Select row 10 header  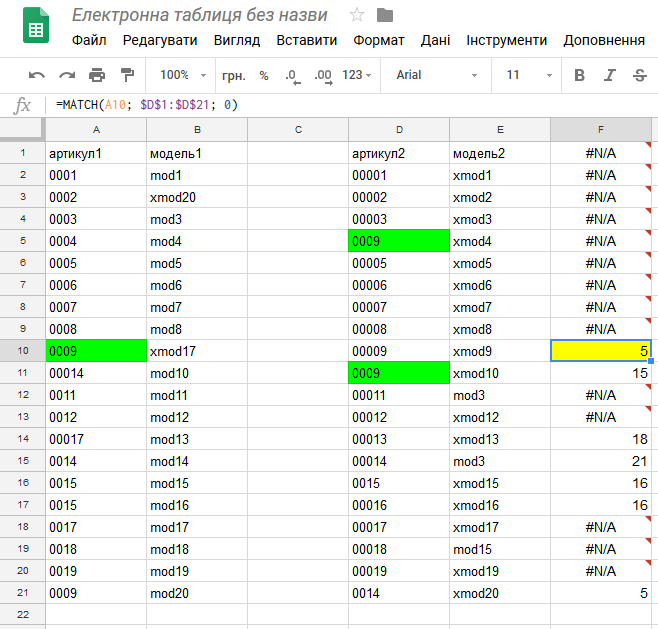[x=23, y=350]
